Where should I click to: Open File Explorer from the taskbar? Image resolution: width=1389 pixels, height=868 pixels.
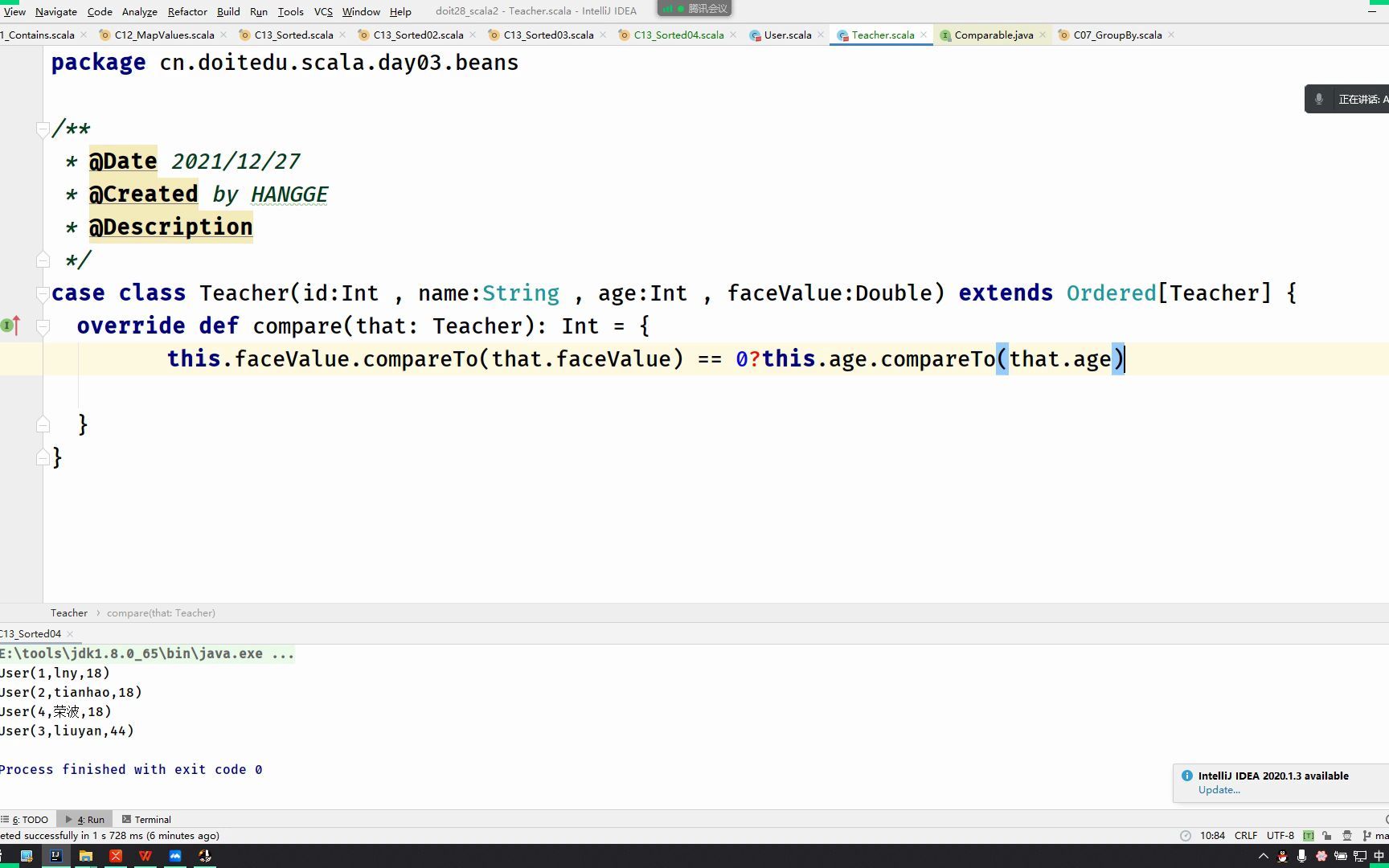coord(86,856)
